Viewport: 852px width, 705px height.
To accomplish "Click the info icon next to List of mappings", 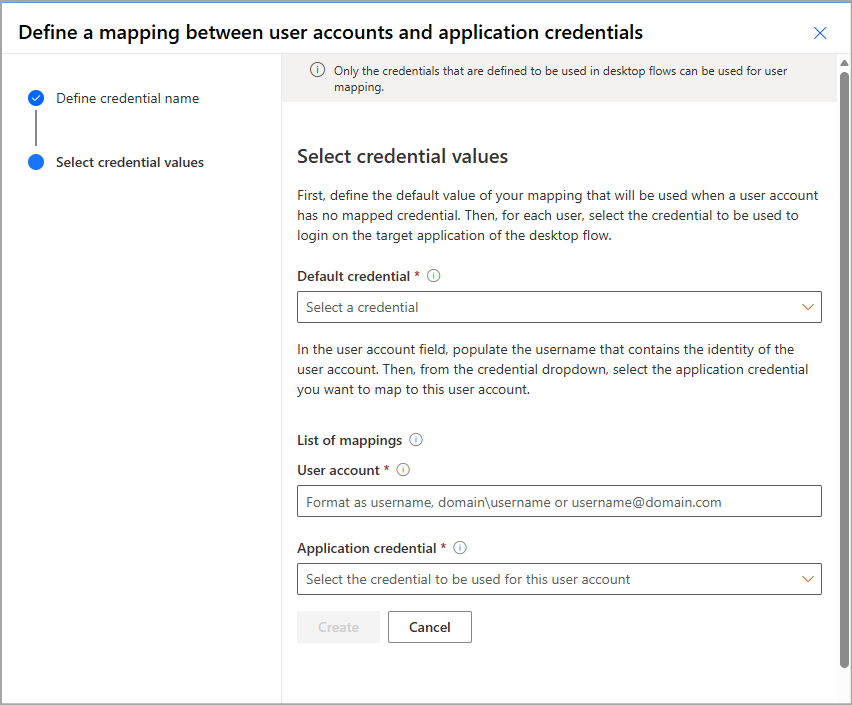I will click(x=416, y=440).
